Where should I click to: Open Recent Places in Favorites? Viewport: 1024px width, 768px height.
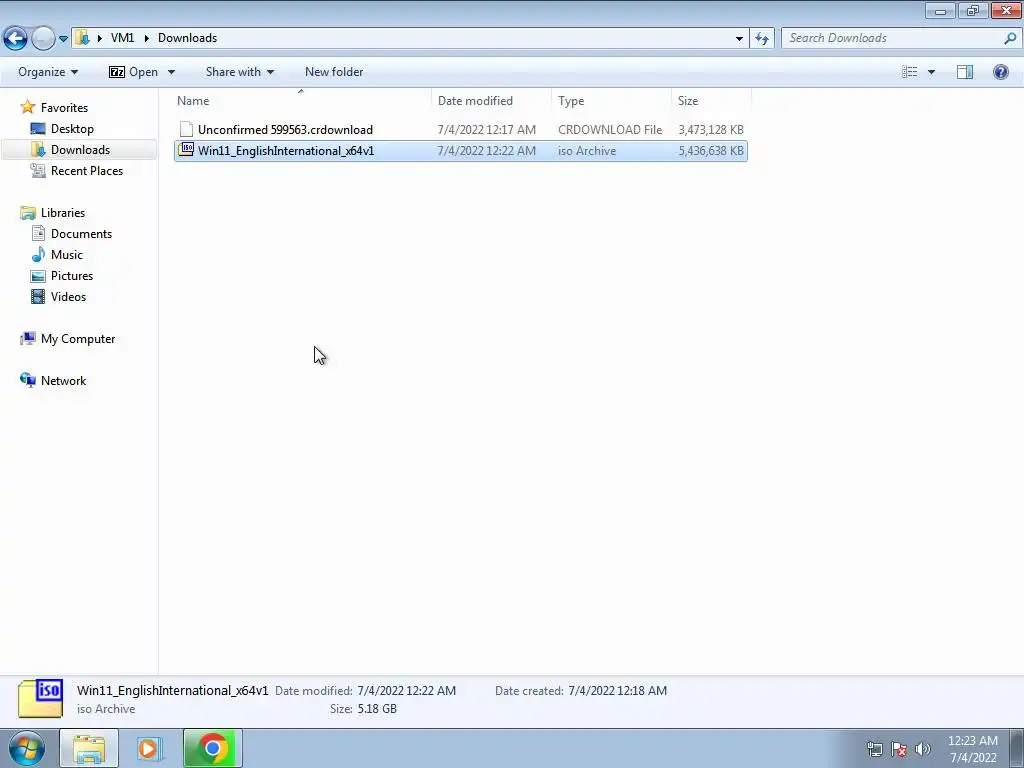point(87,170)
